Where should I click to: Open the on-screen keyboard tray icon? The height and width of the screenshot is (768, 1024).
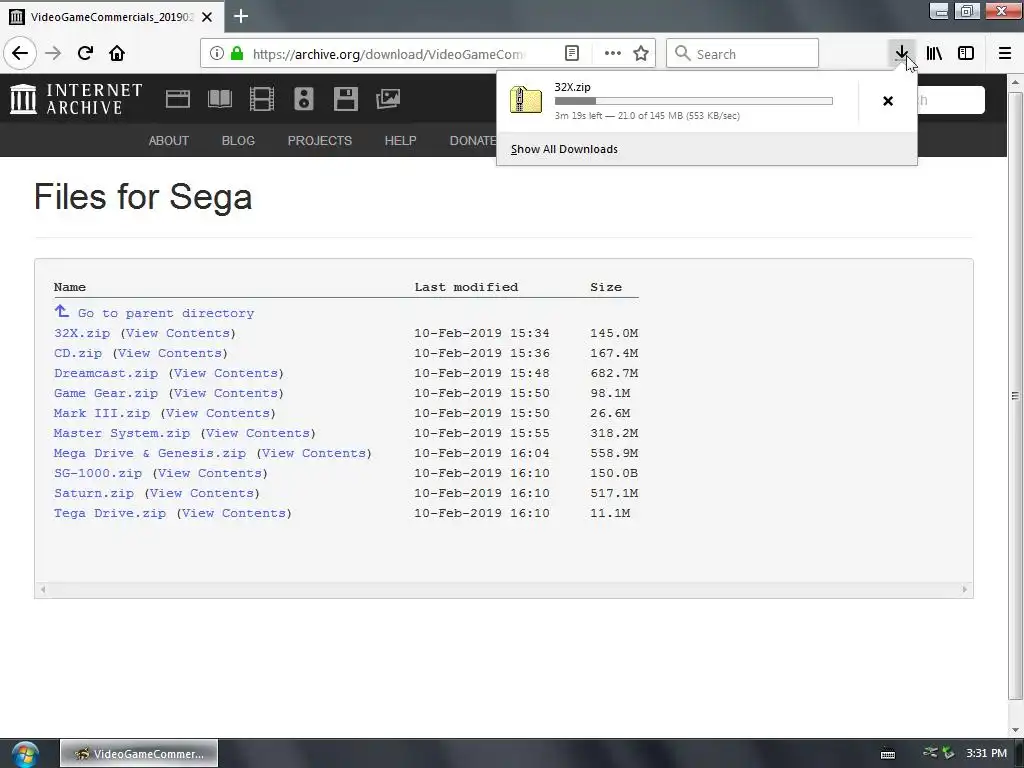888,754
